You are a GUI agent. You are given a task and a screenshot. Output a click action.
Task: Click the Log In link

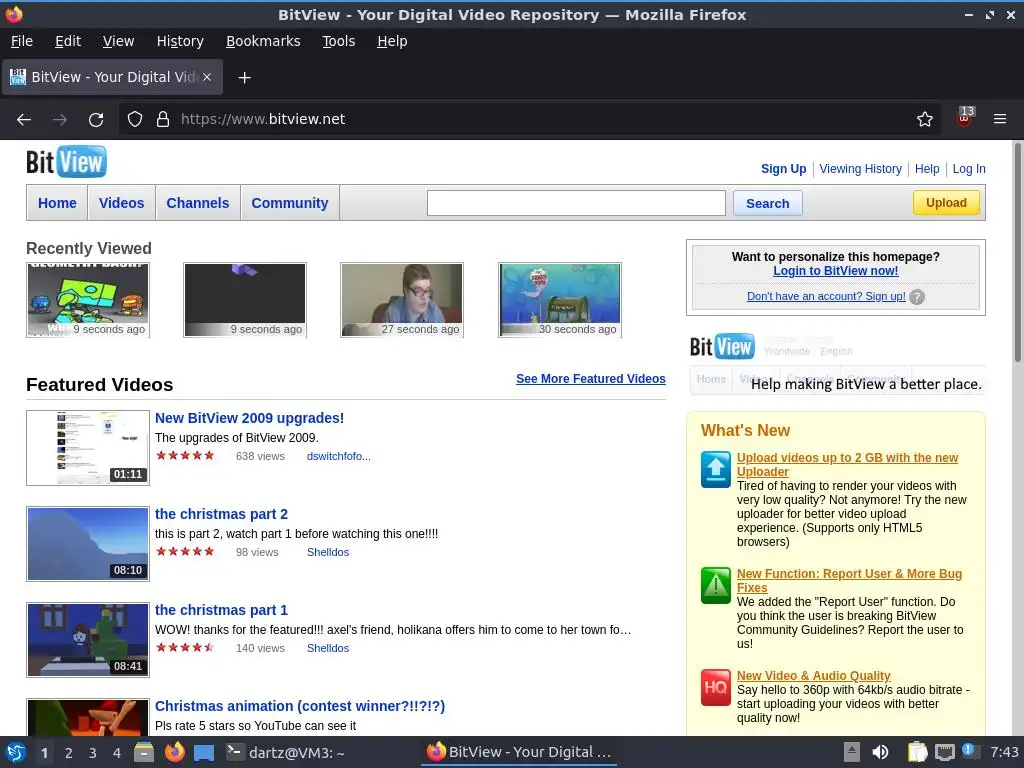pyautogui.click(x=968, y=168)
